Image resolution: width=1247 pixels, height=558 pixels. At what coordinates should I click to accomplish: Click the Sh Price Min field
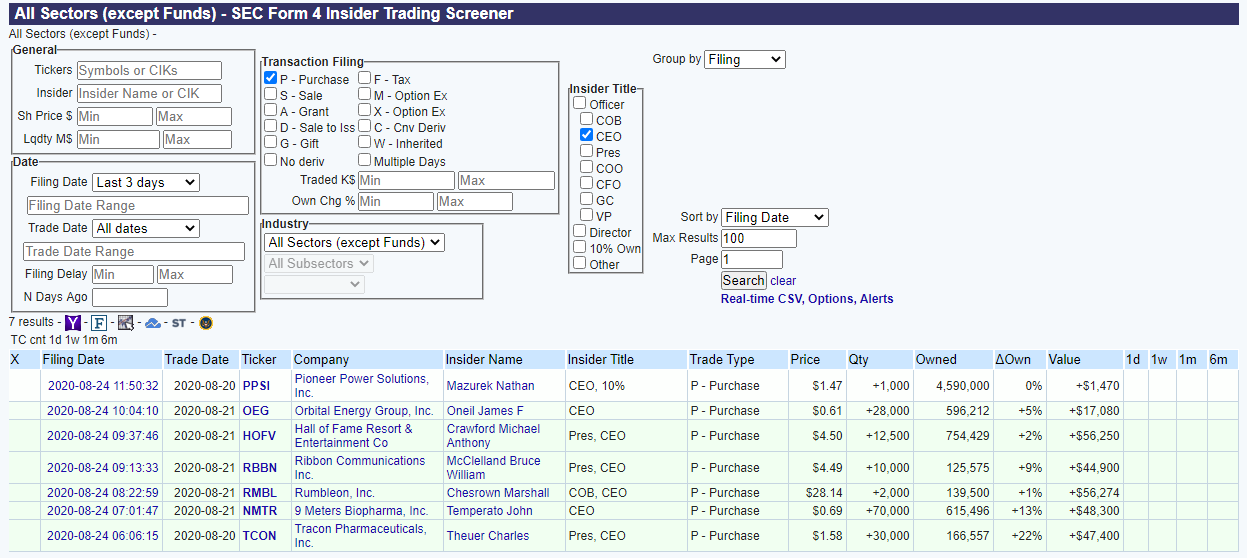(x=115, y=116)
